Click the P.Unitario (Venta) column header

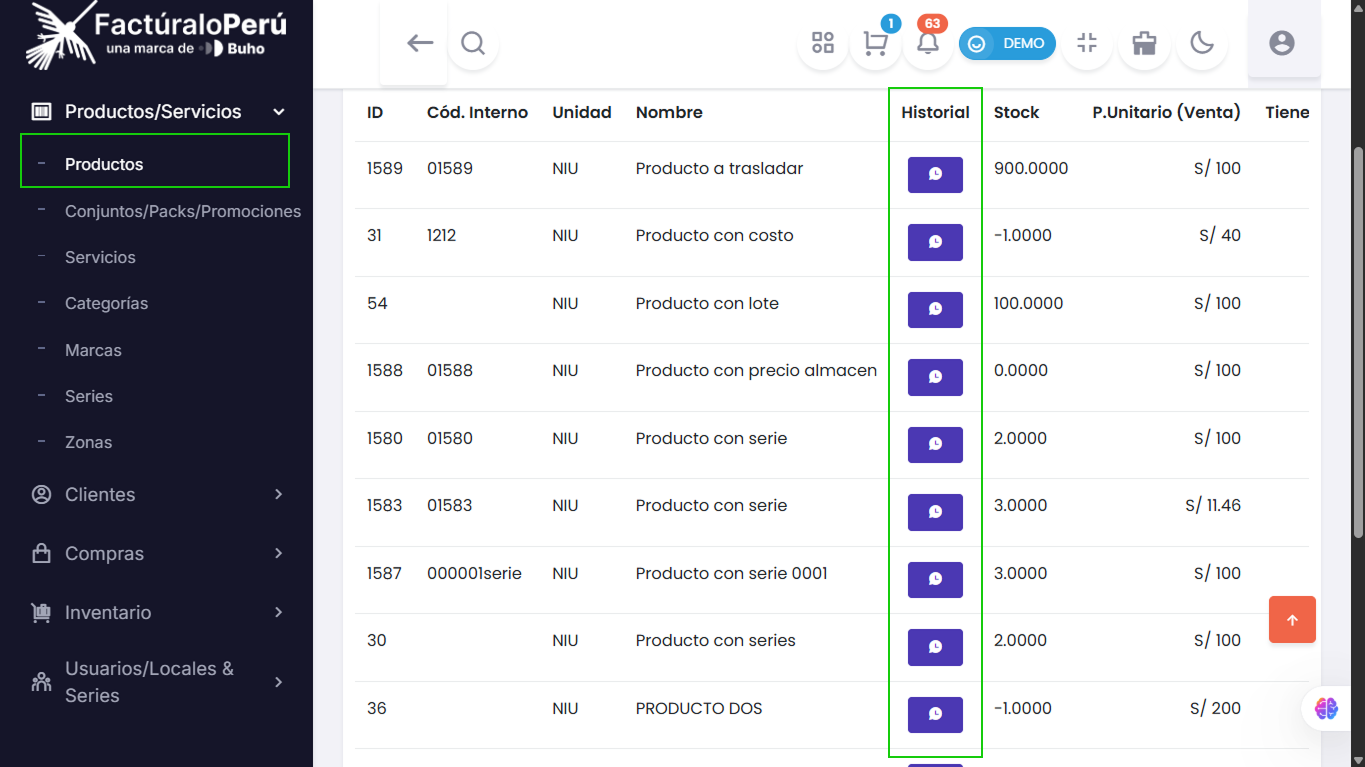1166,112
